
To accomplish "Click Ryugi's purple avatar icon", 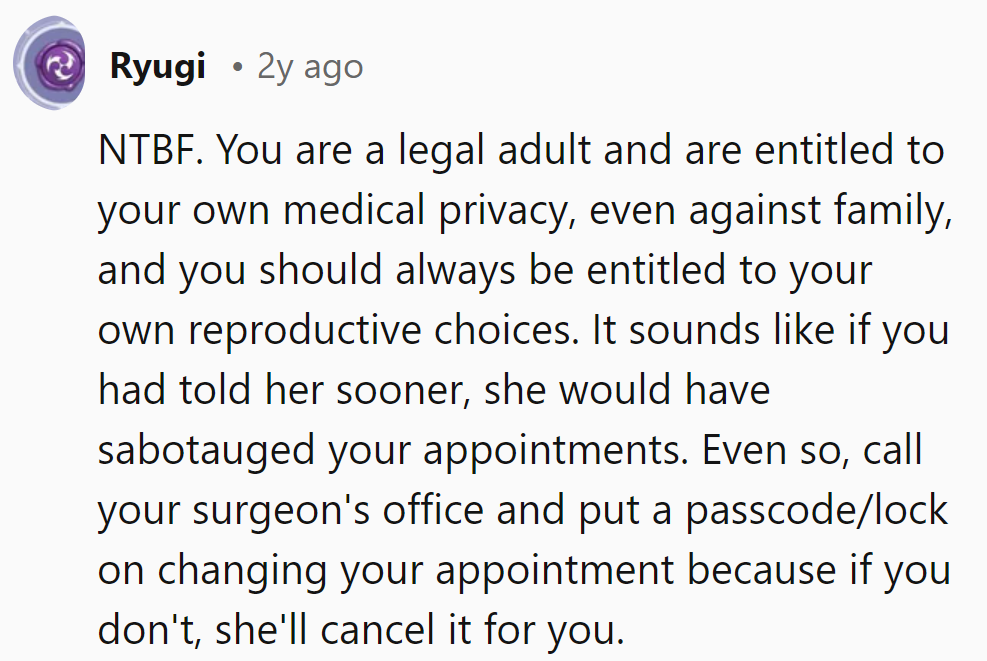I will [x=51, y=67].
